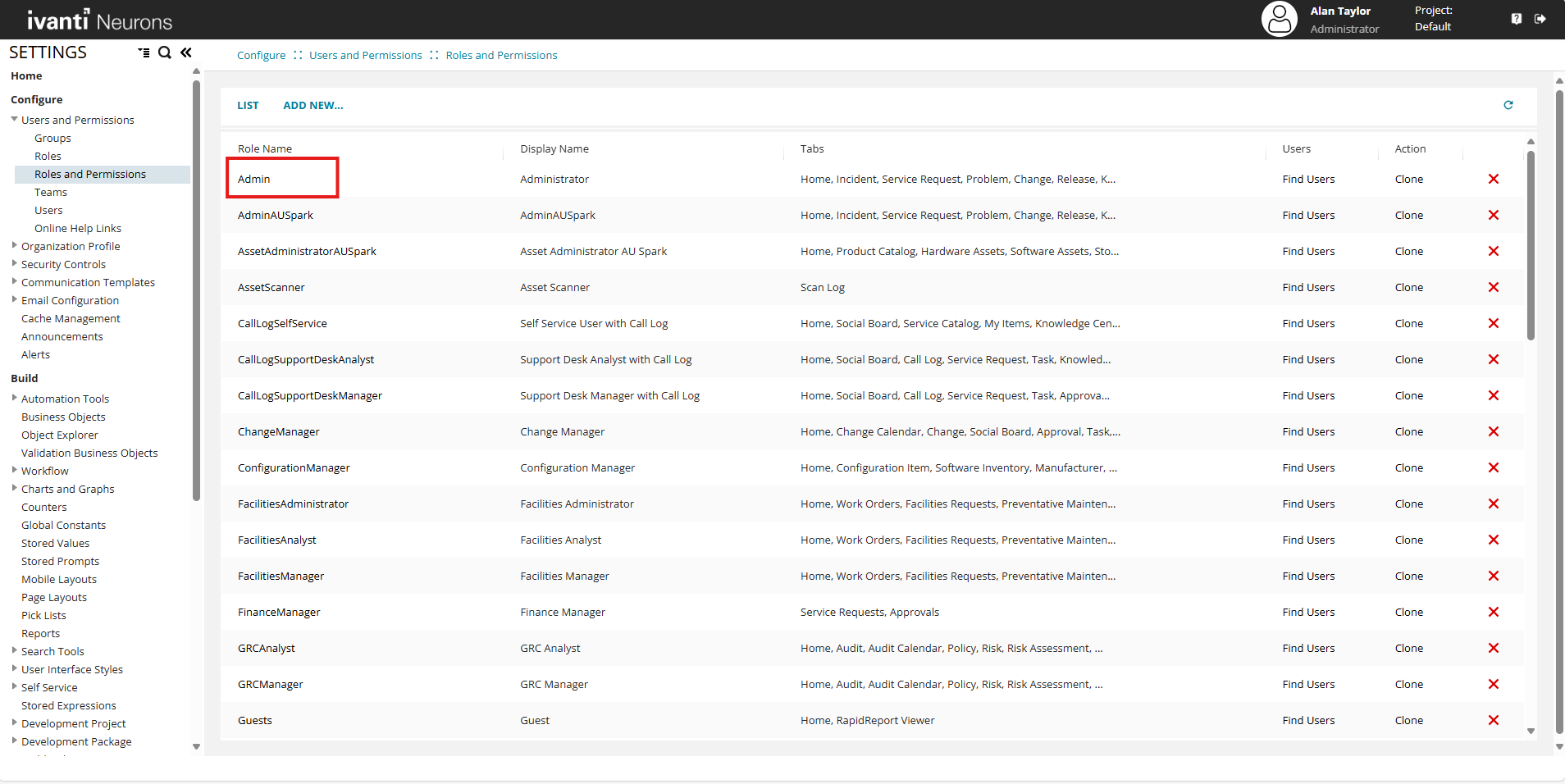The image size is (1565, 784).
Task: Delete the AdminAUSpark role
Action: coord(1493,215)
